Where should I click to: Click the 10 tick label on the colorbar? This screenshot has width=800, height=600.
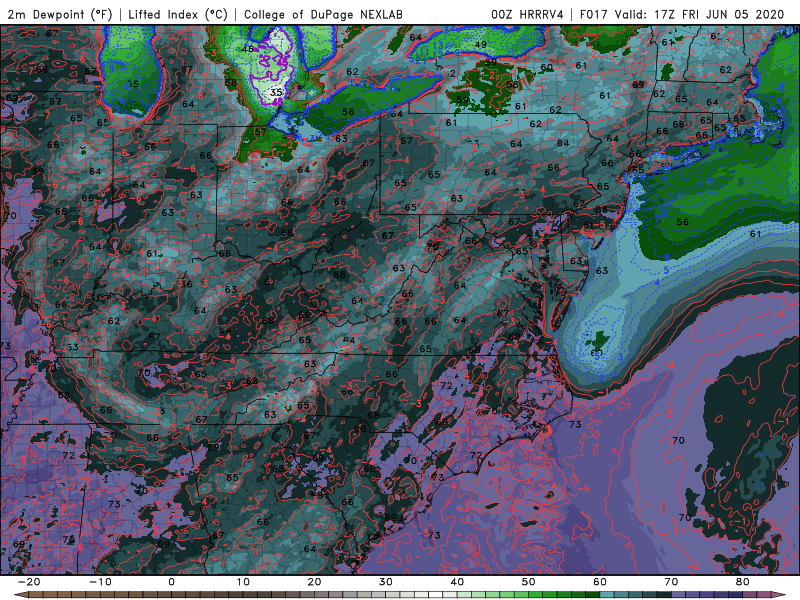pyautogui.click(x=243, y=582)
